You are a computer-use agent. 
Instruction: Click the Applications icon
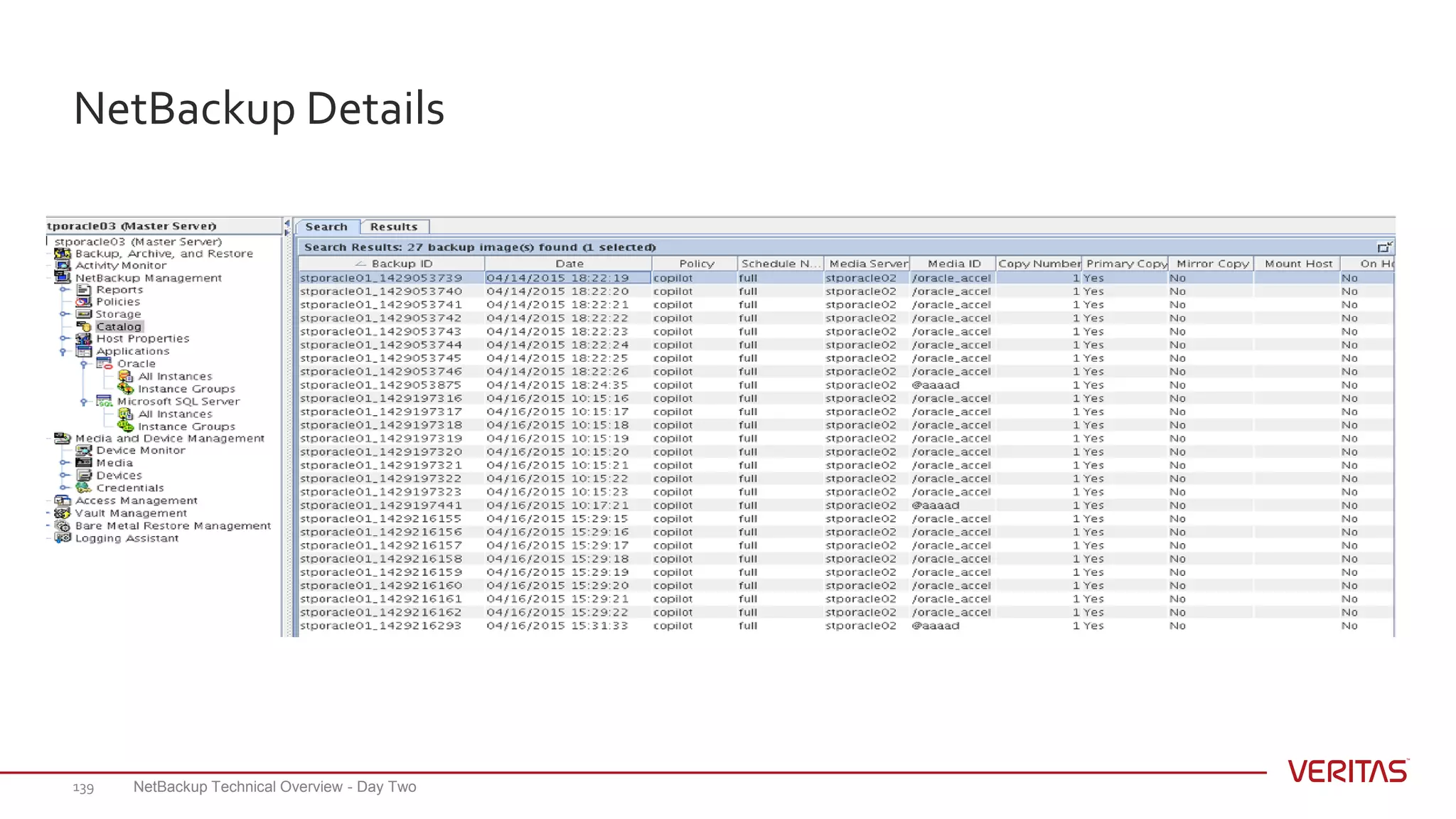(x=84, y=351)
